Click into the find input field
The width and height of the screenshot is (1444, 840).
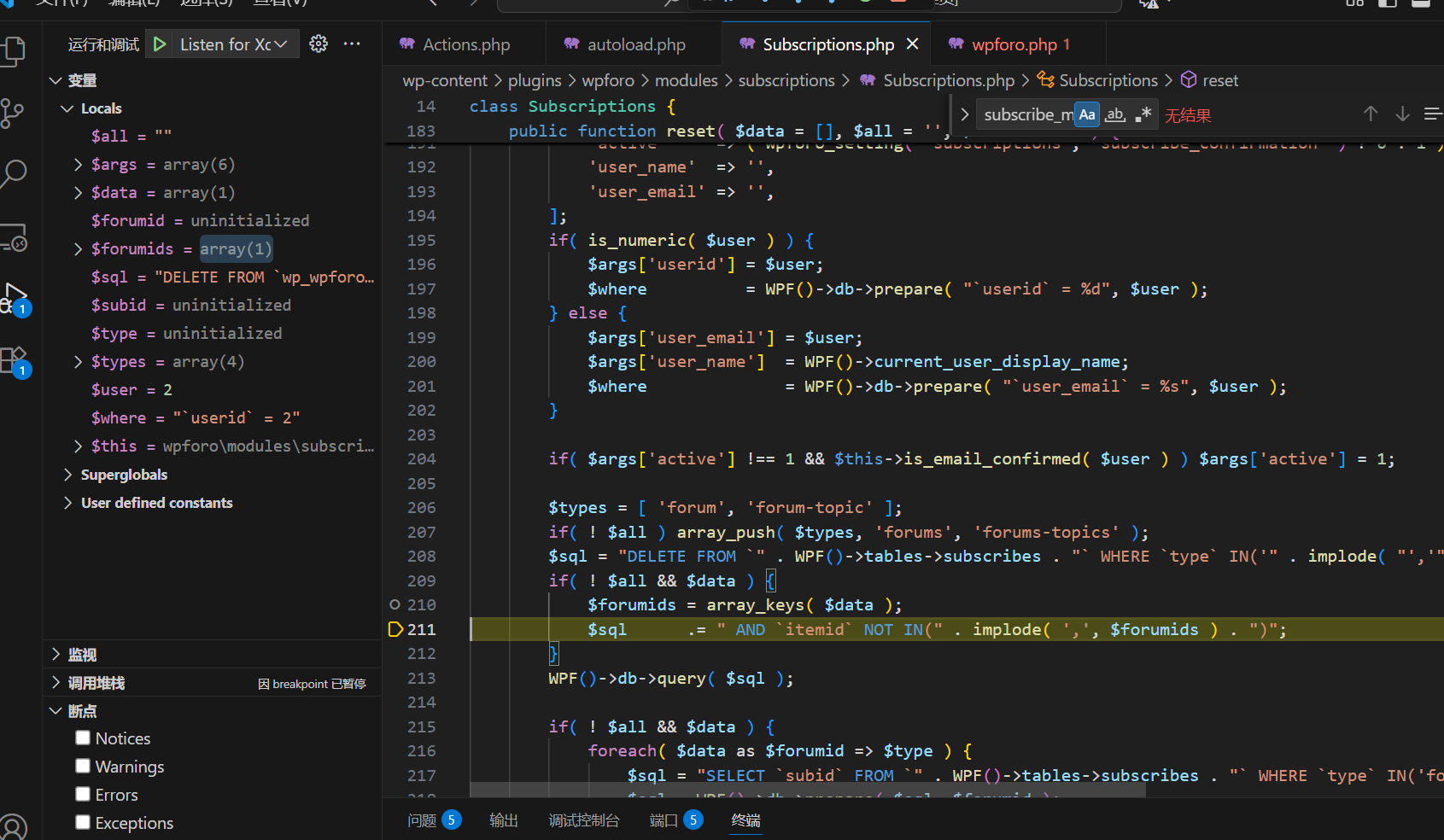coord(1026,114)
